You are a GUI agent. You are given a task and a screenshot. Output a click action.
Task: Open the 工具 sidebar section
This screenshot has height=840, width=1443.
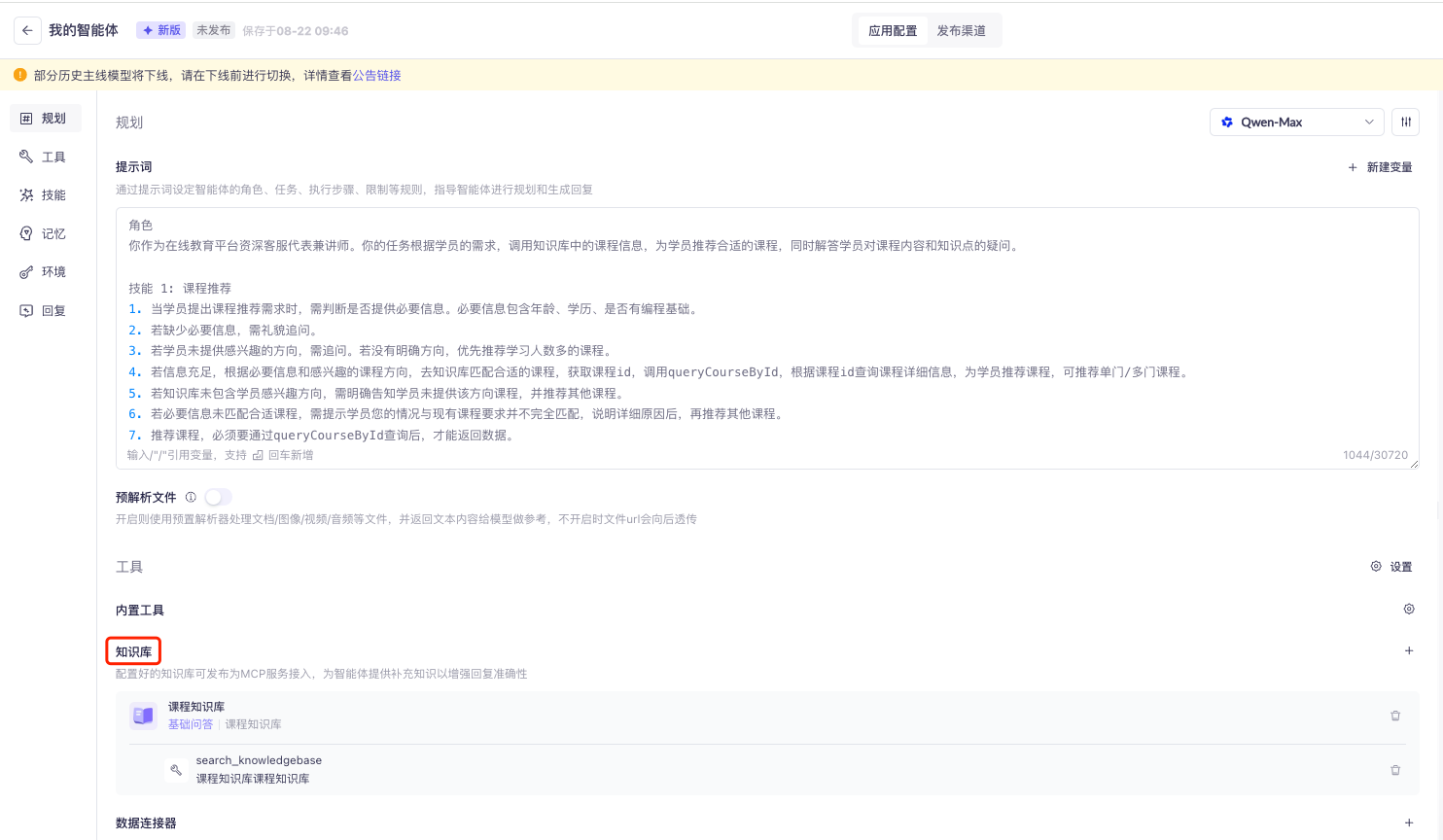[45, 157]
